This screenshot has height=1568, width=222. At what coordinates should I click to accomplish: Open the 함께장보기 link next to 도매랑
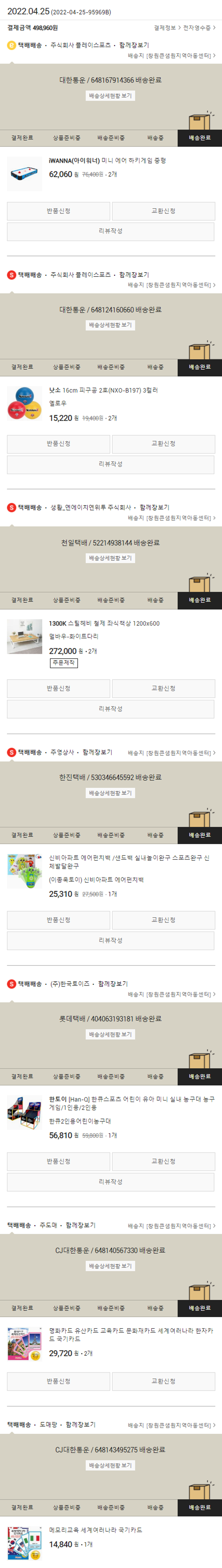coord(81,1425)
